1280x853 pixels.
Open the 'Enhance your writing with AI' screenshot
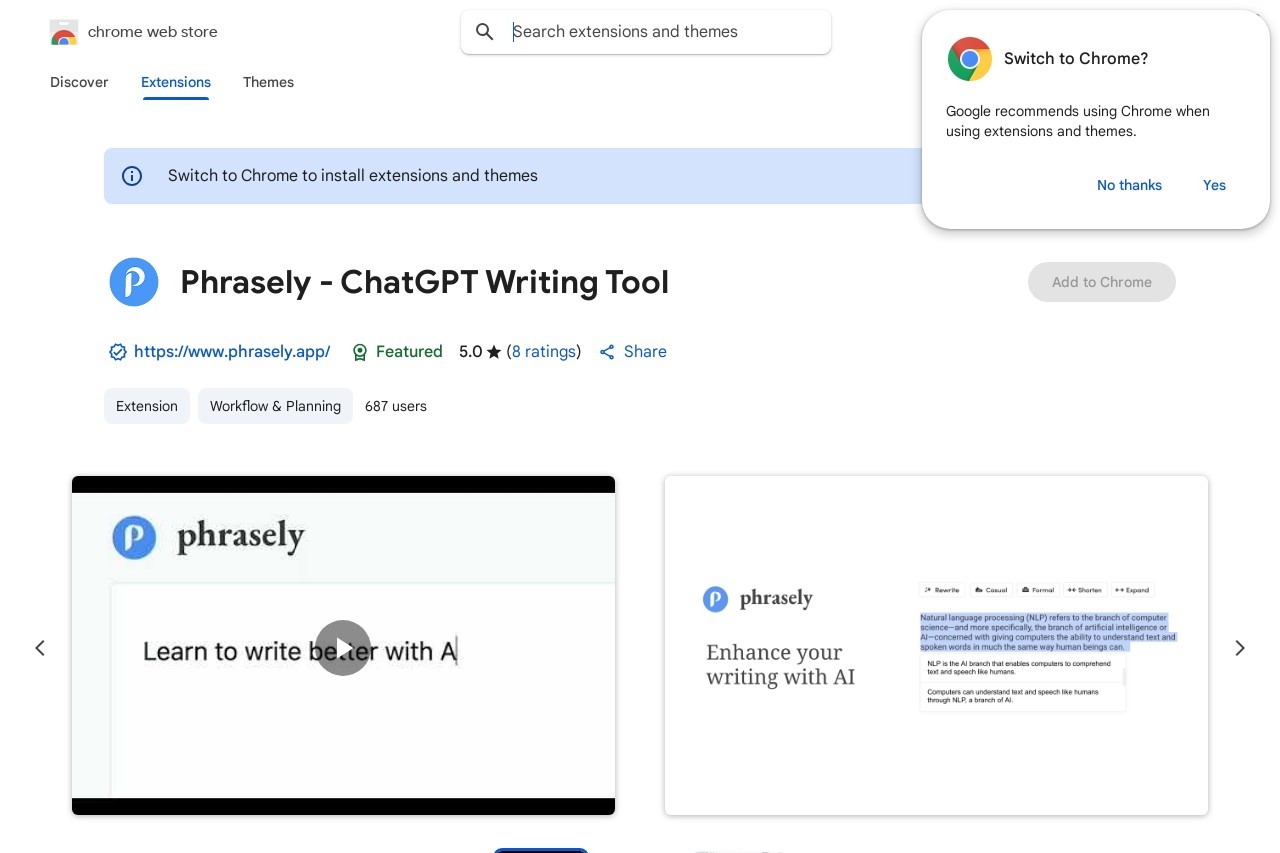click(x=936, y=646)
